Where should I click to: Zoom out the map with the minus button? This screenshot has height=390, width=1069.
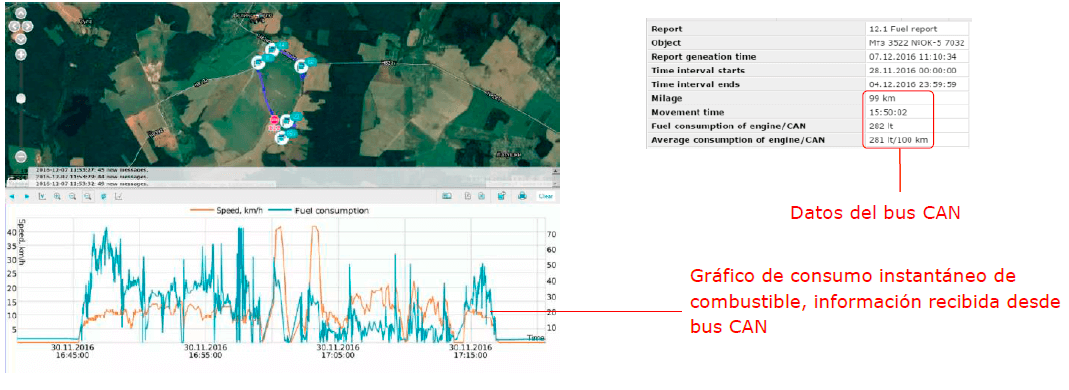(20, 156)
